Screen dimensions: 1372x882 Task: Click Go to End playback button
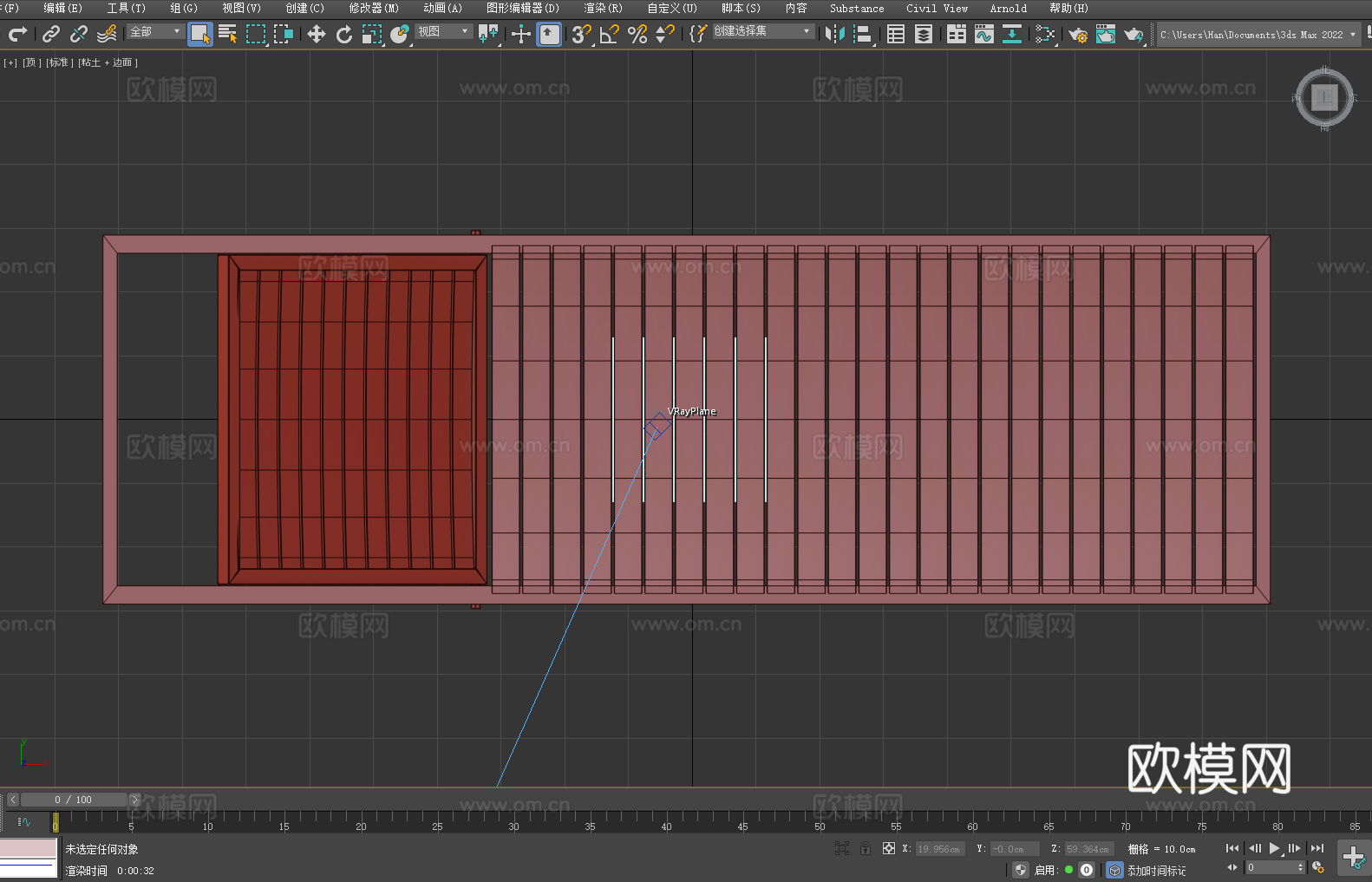click(1317, 848)
